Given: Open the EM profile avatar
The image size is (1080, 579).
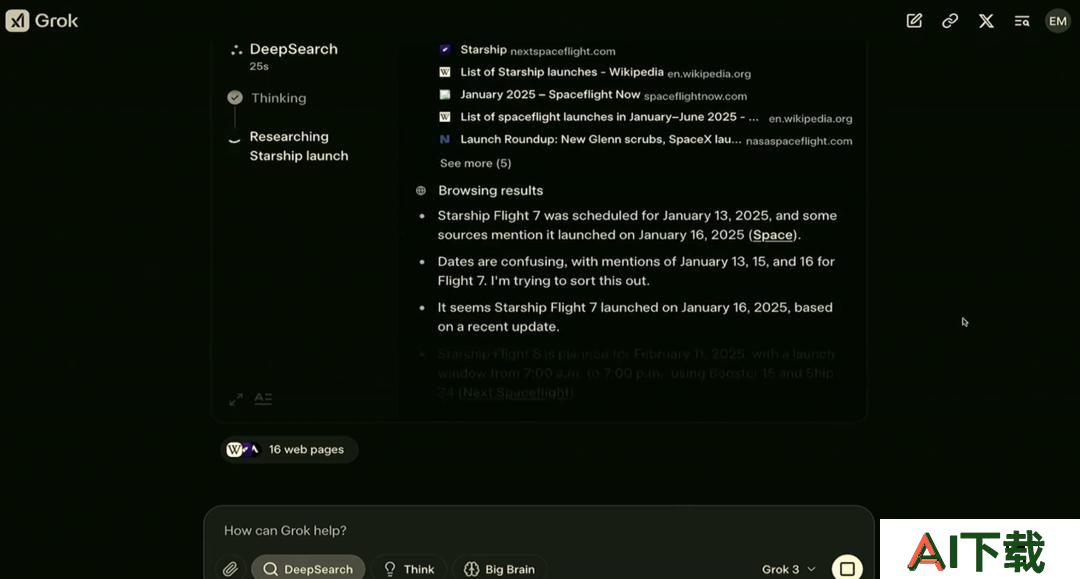Looking at the screenshot, I should click(x=1057, y=21).
